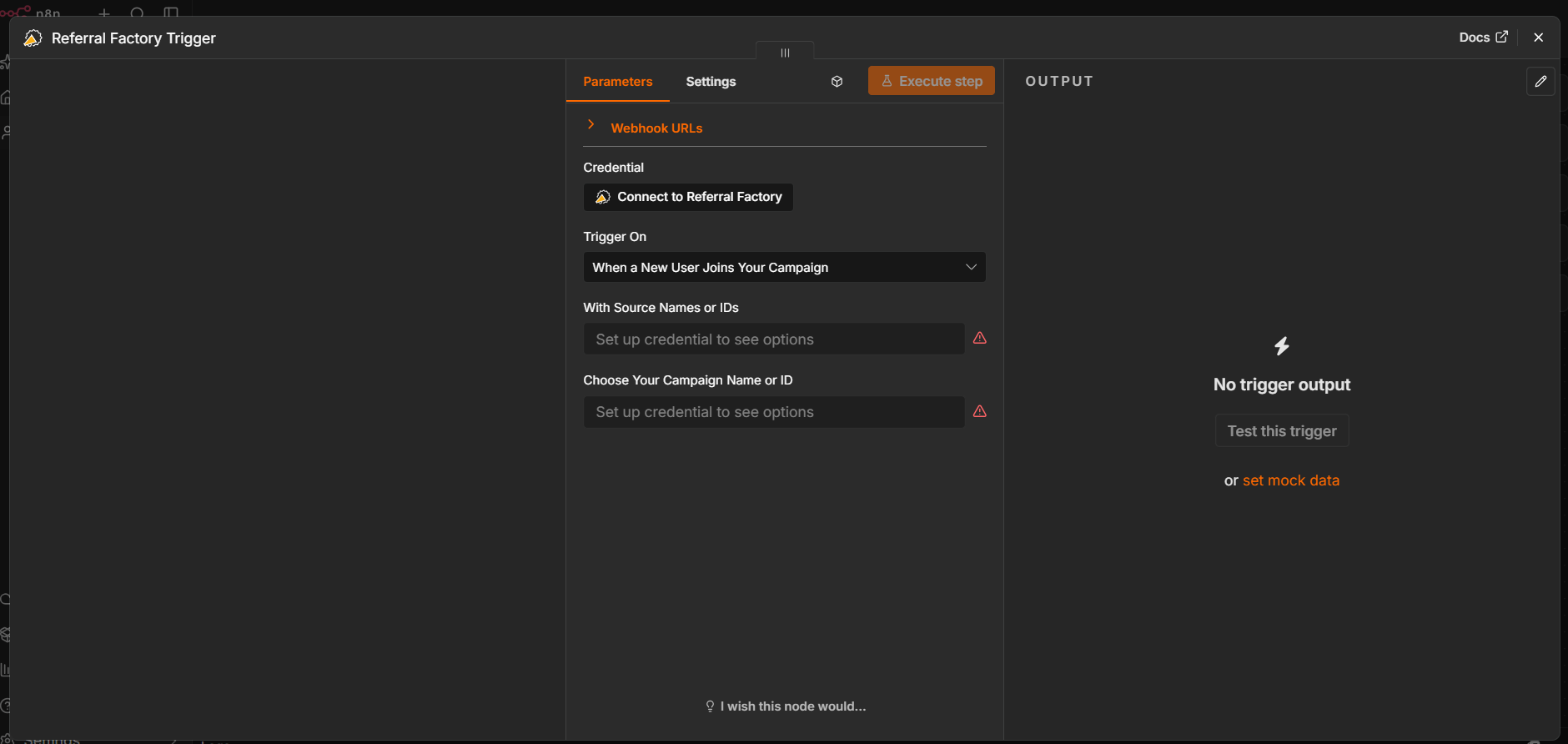Open the Trigger On dropdown
The height and width of the screenshot is (744, 1568).
point(784,267)
